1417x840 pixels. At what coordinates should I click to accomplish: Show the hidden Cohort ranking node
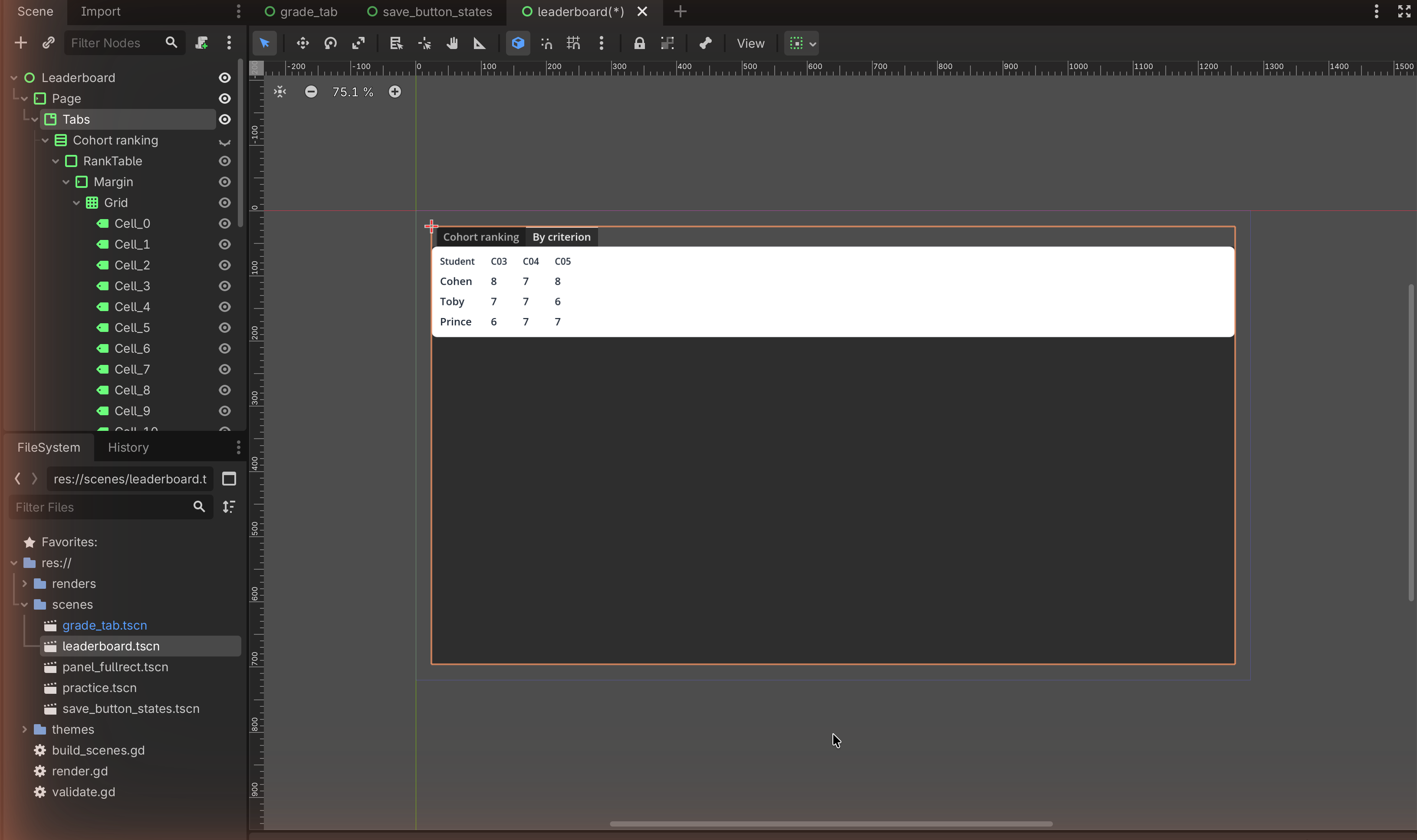click(225, 141)
